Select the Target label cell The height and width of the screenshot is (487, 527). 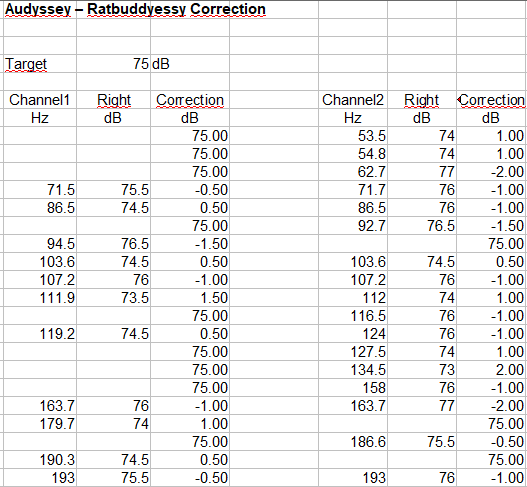coord(40,64)
